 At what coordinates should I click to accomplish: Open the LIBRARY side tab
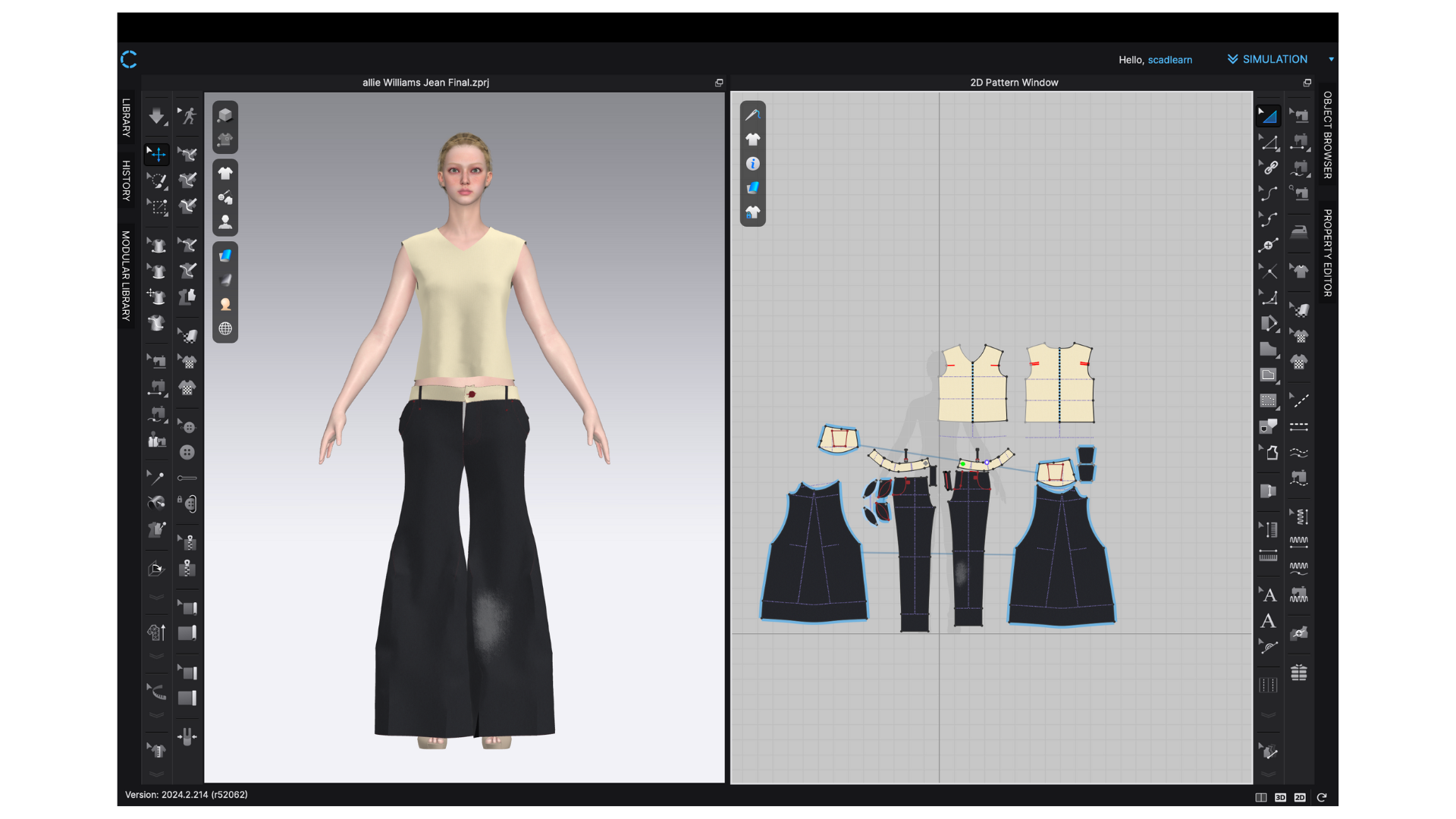point(126,118)
